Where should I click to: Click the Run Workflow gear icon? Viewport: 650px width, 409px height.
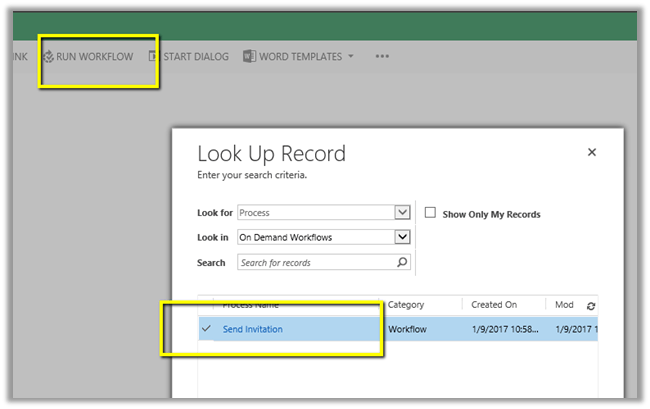[47, 57]
